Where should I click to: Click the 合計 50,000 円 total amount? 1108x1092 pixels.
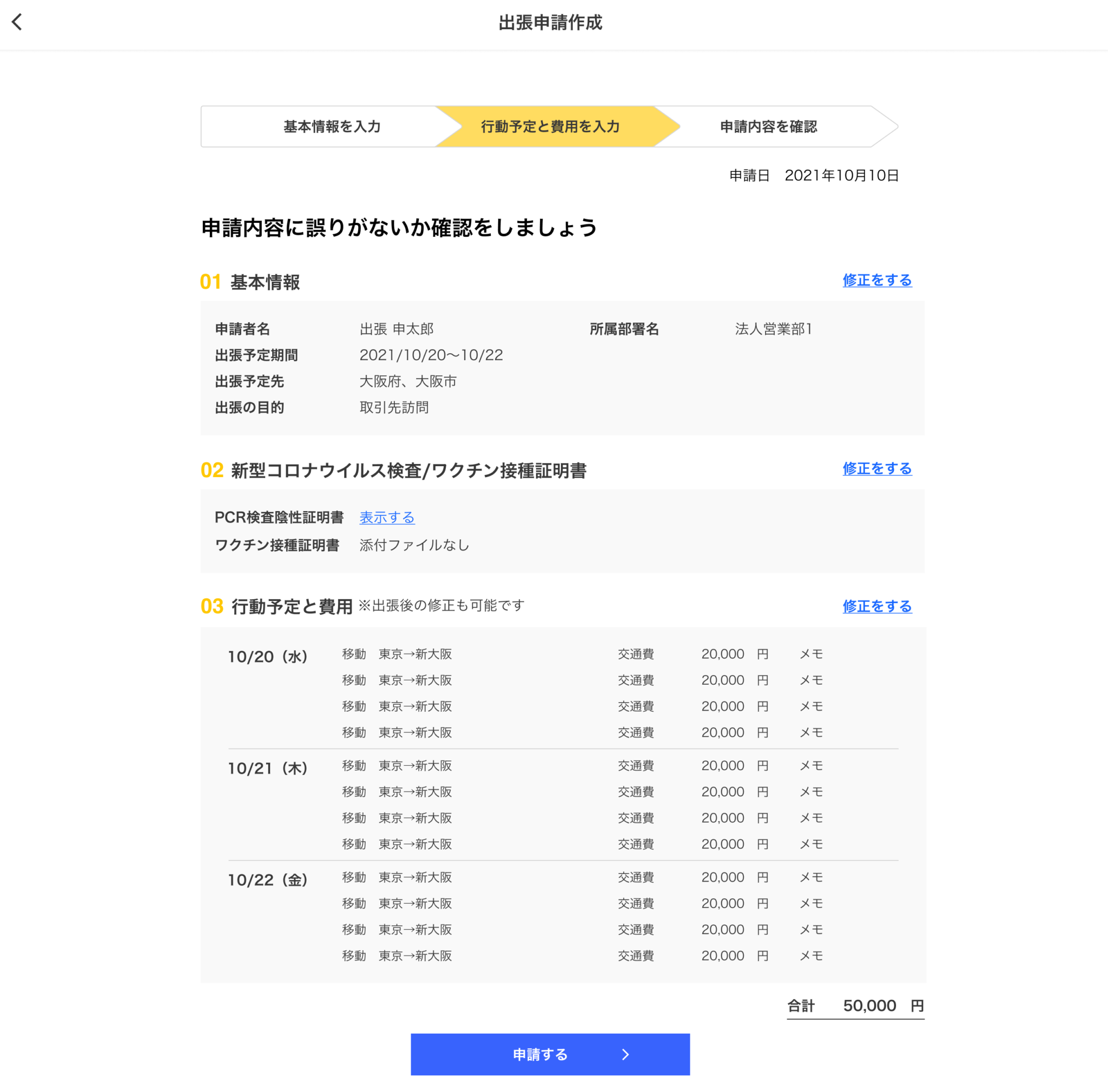pos(854,1005)
